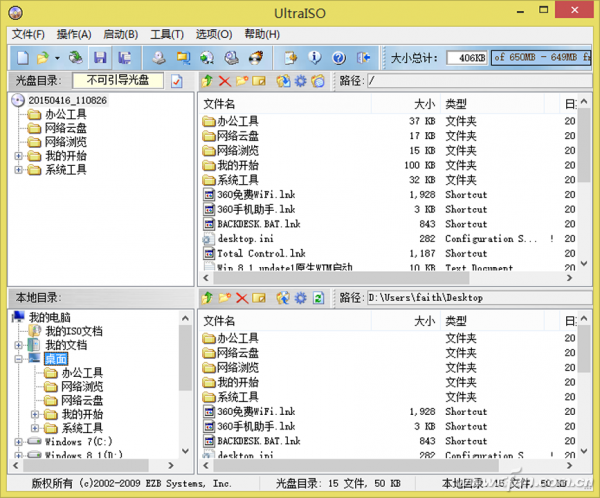This screenshot has width=600, height=498.
Task: Click the Exit door toolbar icon
Action: tap(363, 58)
